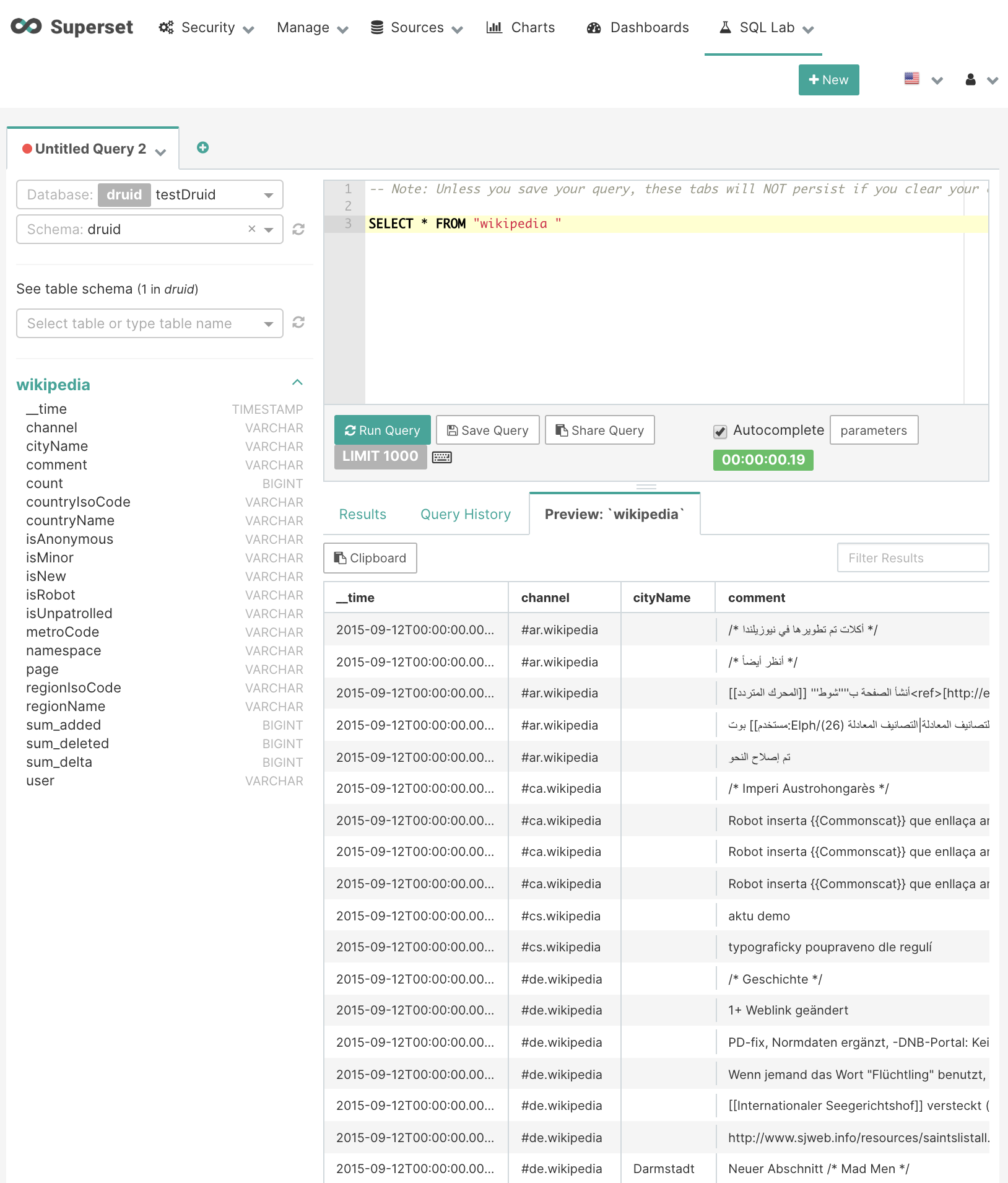Image resolution: width=1008 pixels, height=1183 pixels.
Task: Open keyboard shortcuts icon next to LIMIT
Action: 442,457
